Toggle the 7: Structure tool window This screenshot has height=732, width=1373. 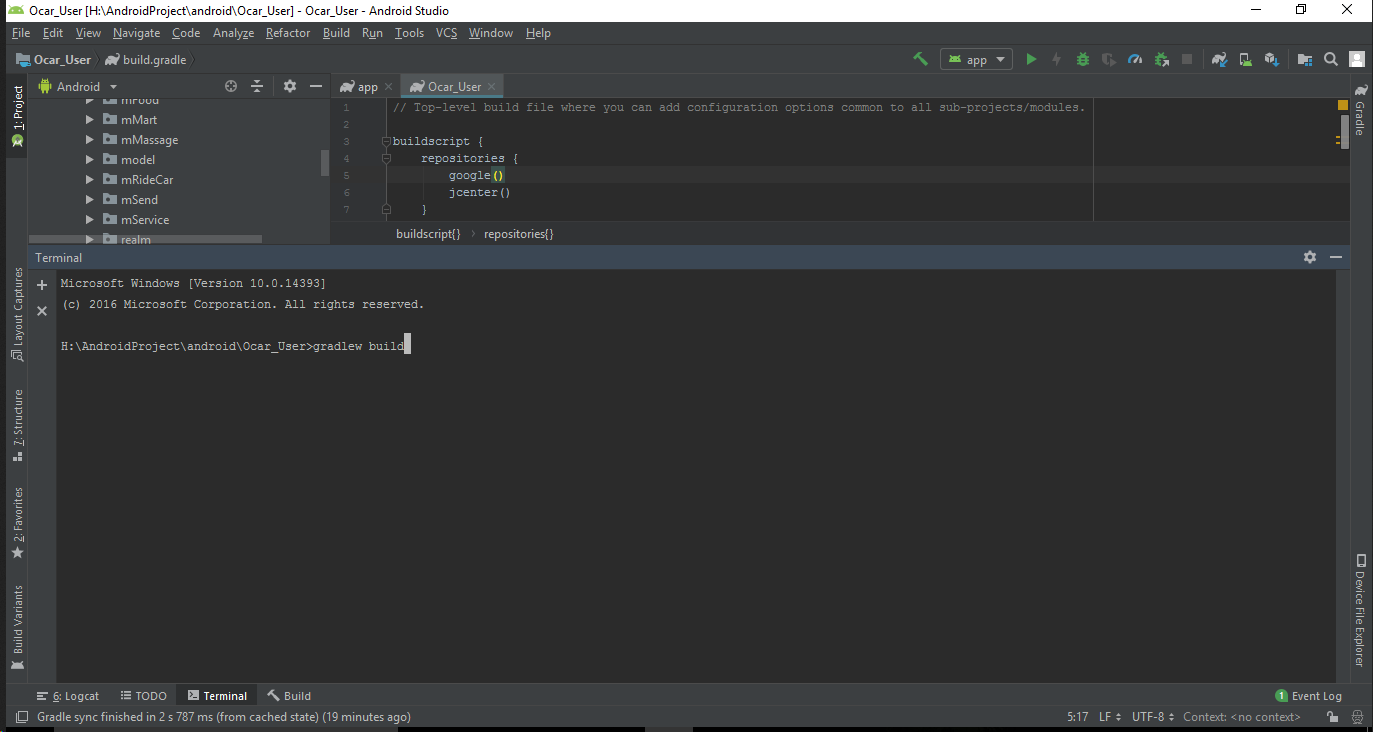17,425
